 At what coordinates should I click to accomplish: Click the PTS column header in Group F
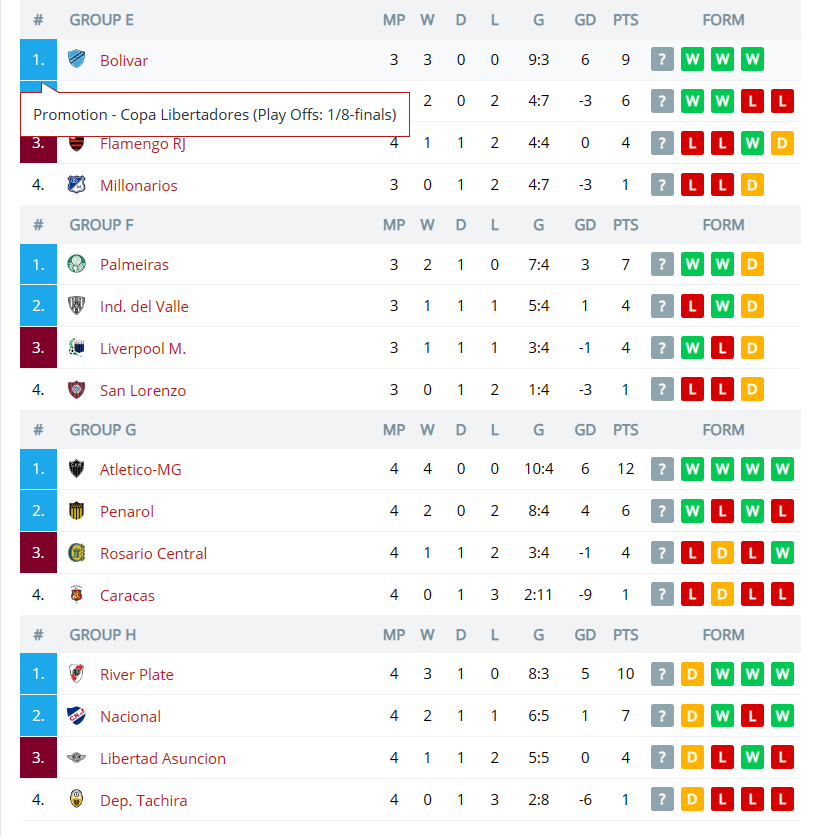click(625, 225)
